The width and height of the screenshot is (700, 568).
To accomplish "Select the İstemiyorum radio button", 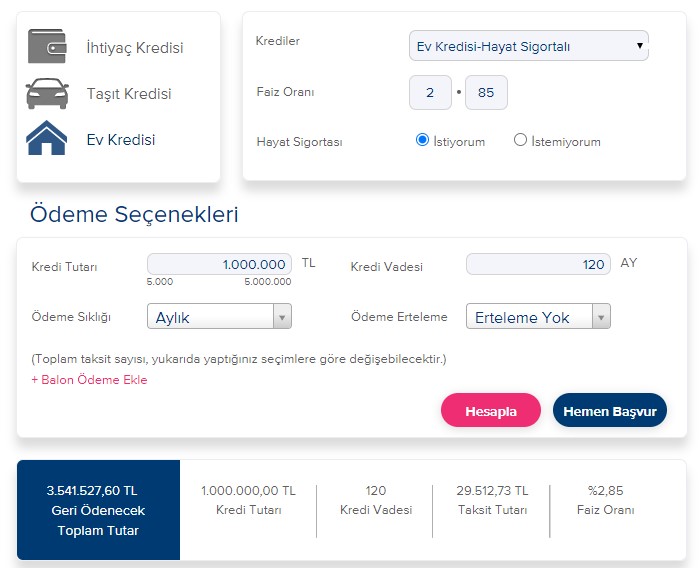I will [520, 140].
